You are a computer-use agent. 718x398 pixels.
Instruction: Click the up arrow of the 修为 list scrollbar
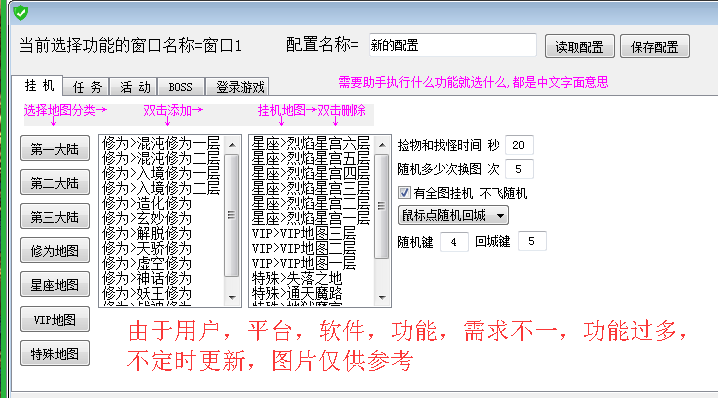232,145
